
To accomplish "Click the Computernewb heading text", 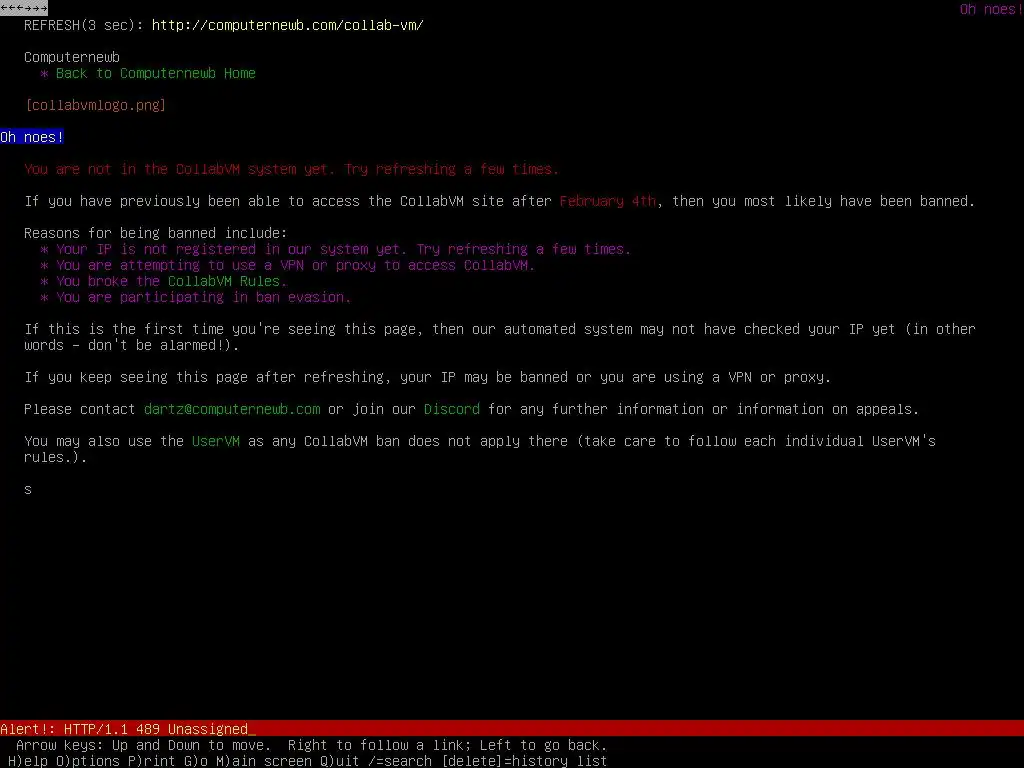I will (x=72, y=57).
